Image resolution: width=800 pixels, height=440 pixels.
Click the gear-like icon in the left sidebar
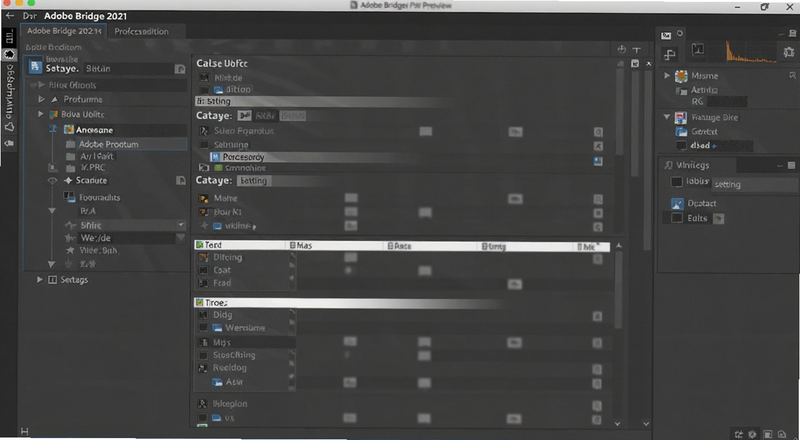coord(9,54)
